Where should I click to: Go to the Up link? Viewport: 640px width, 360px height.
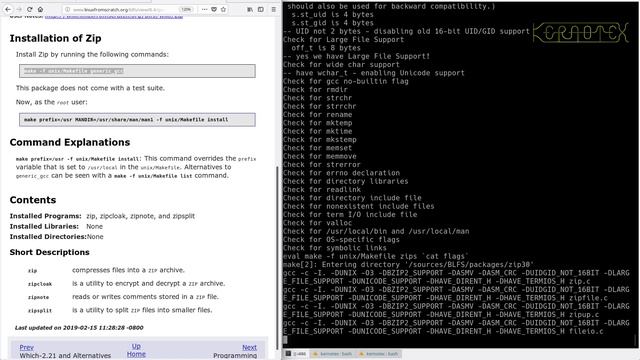click(136, 346)
